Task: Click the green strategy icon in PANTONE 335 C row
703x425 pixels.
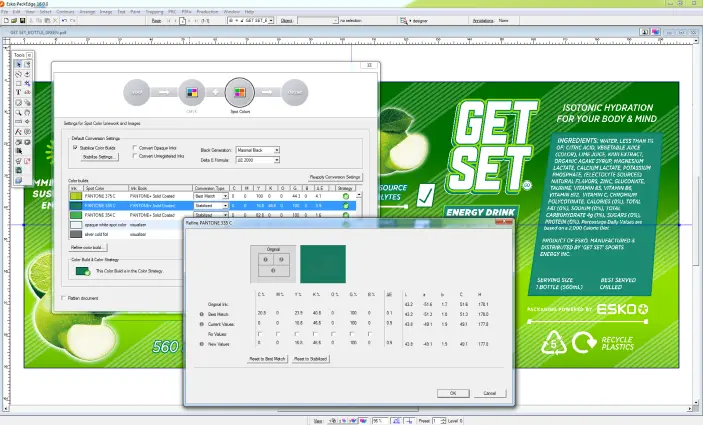Action: 346,205
